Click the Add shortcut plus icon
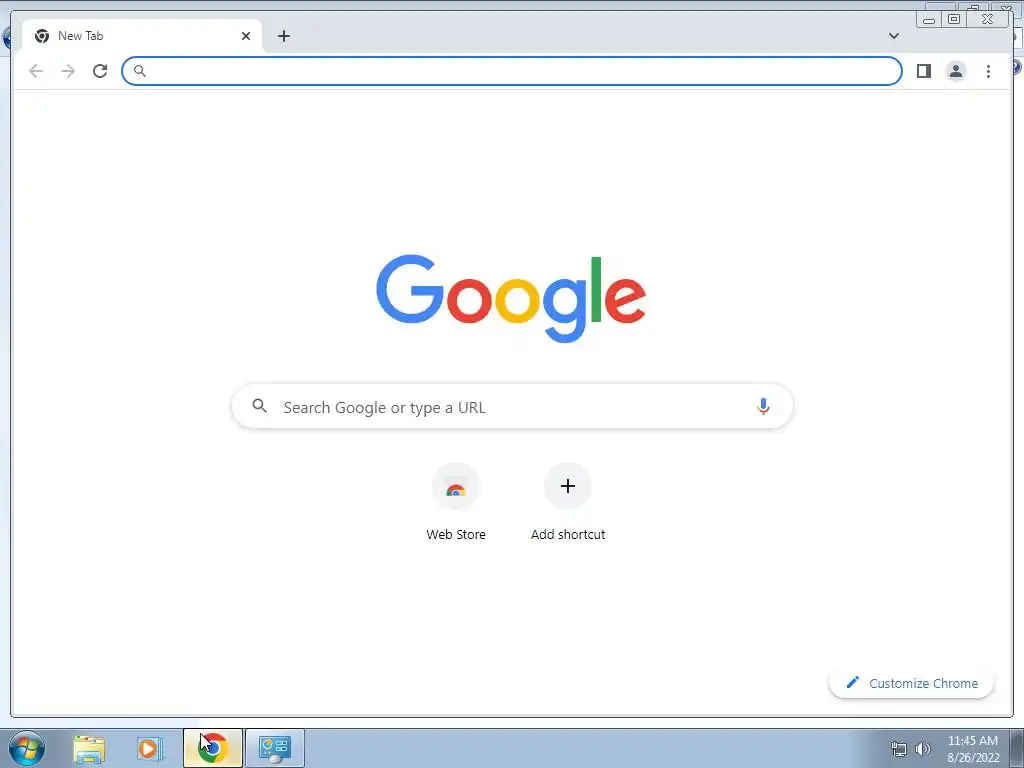Screen dimensions: 1024x768 point(568,487)
